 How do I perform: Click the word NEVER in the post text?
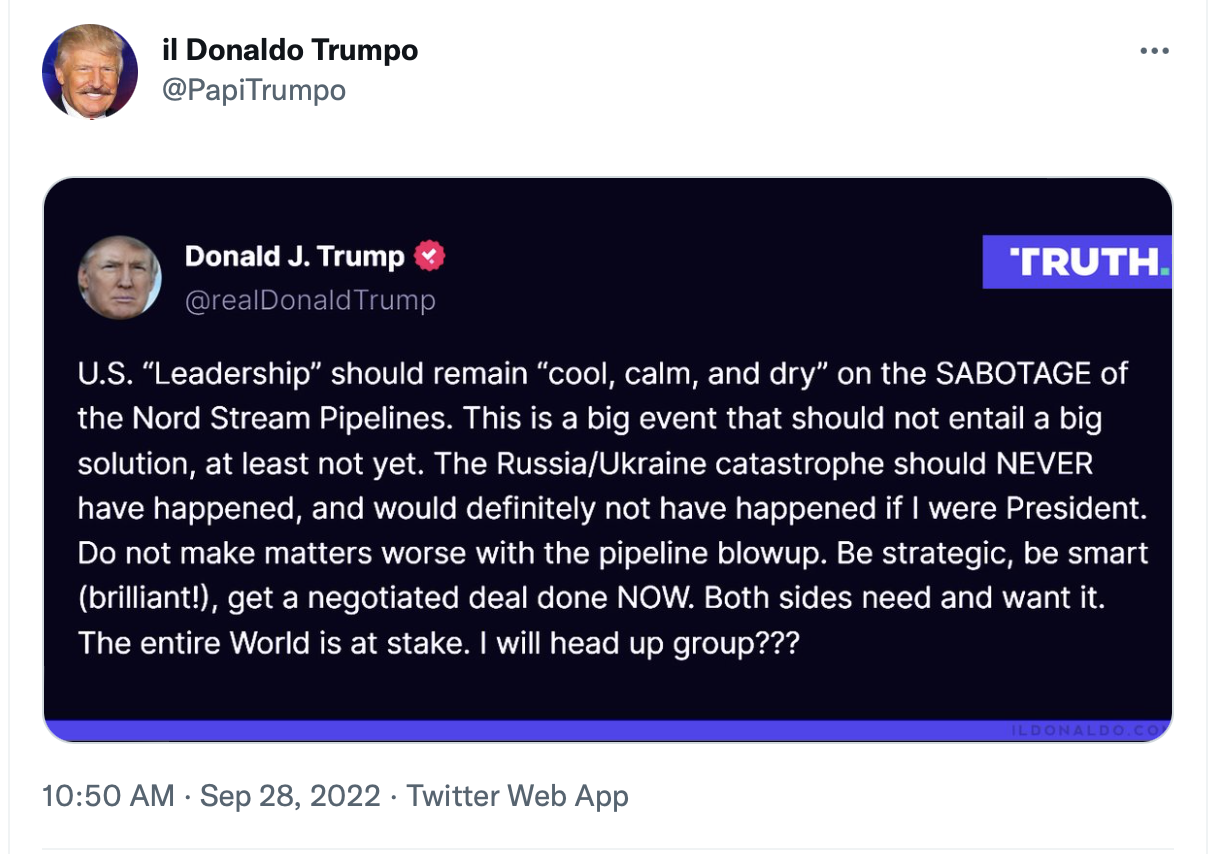pos(1045,464)
